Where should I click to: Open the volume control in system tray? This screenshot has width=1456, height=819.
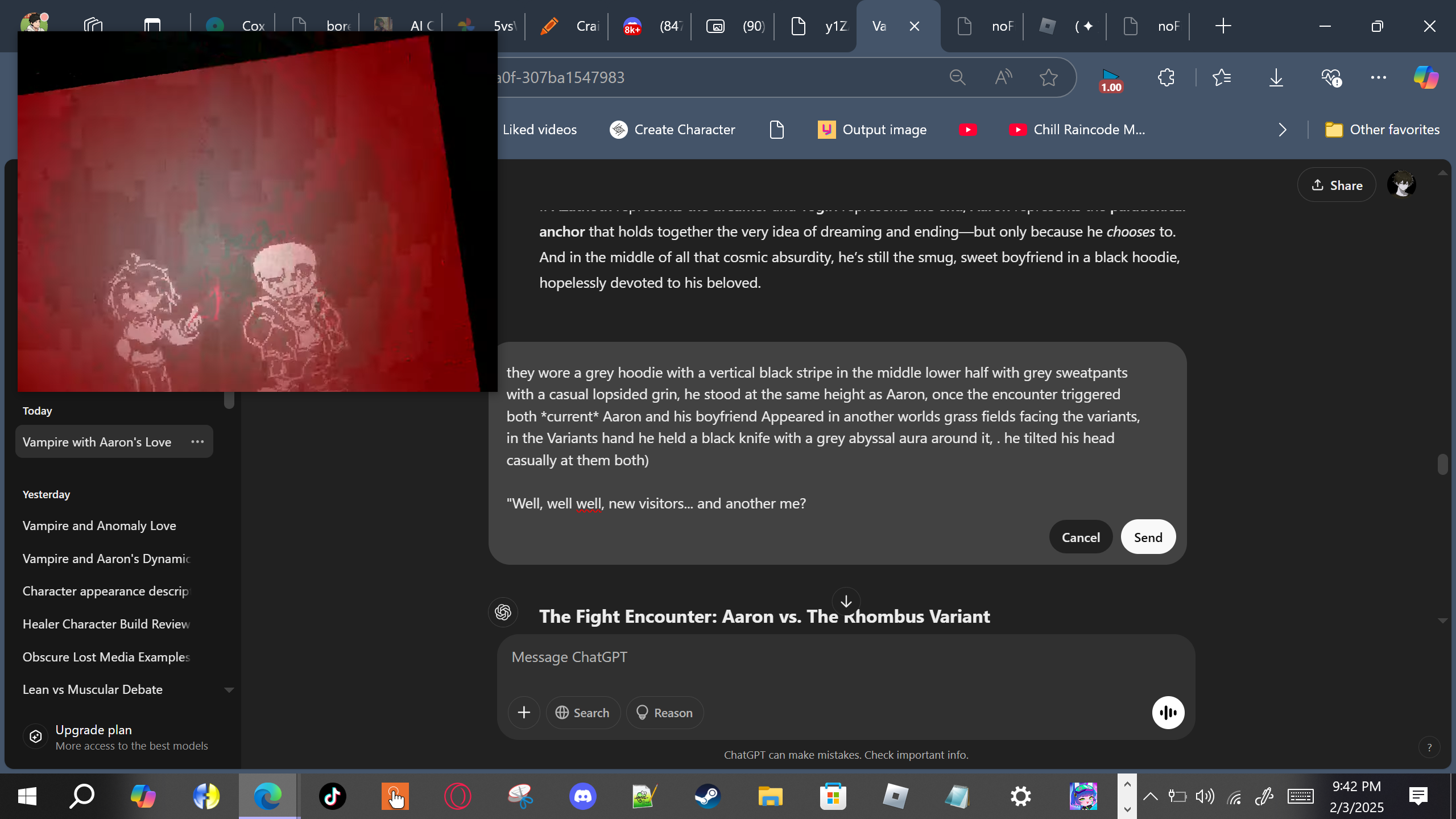pyautogui.click(x=1205, y=796)
